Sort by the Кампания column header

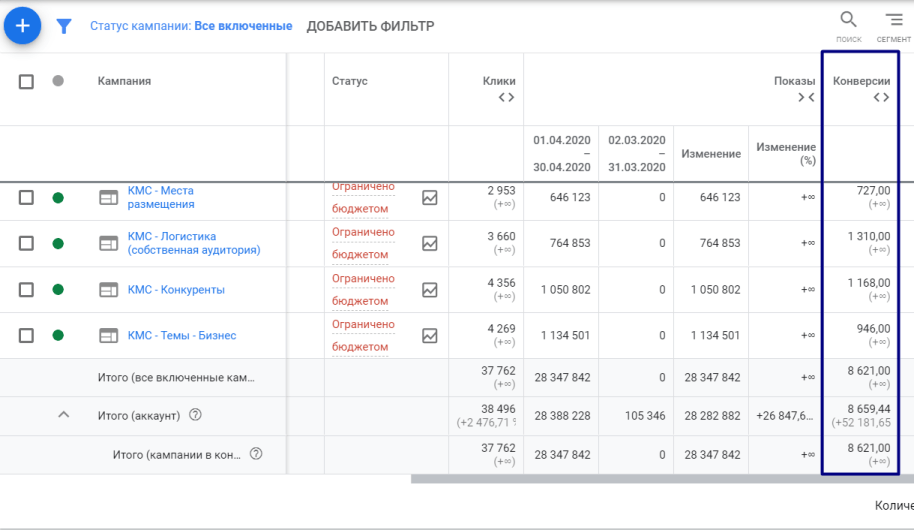(124, 81)
